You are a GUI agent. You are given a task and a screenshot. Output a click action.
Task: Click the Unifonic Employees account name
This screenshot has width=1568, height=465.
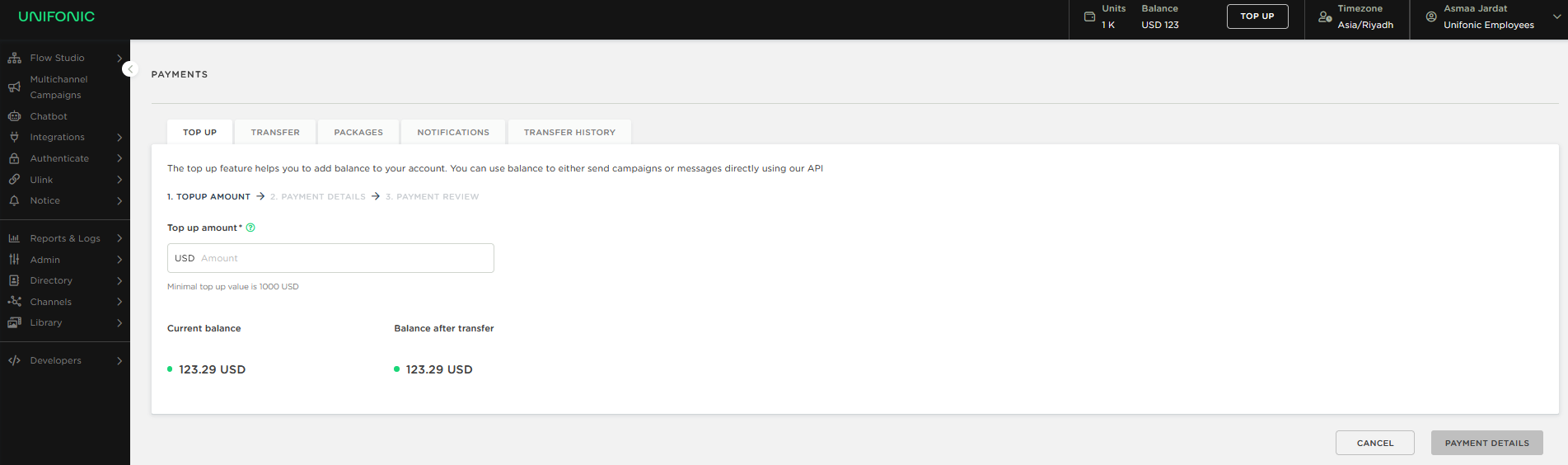pos(1489,25)
